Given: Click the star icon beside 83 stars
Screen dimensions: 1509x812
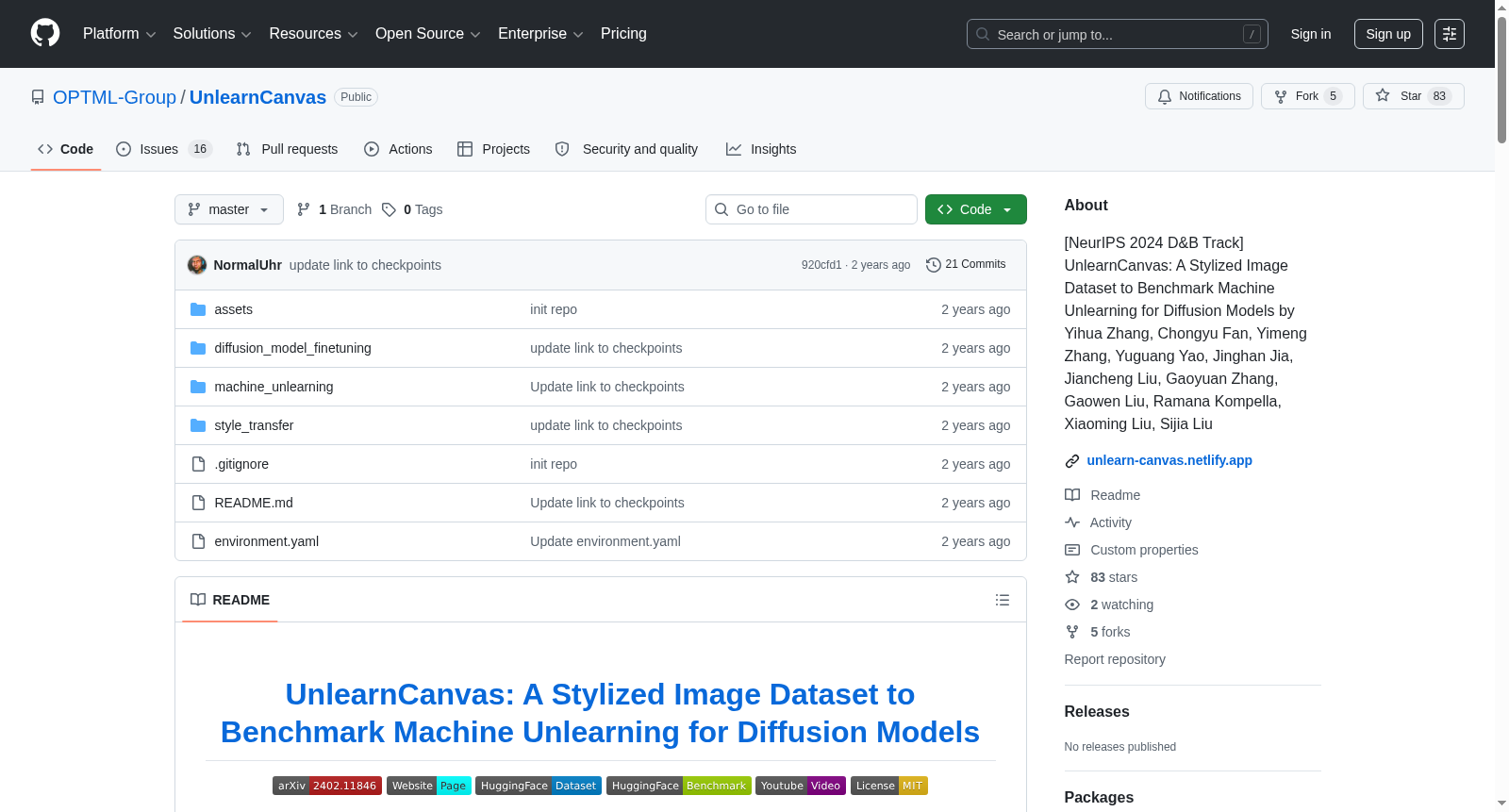Looking at the screenshot, I should [x=1072, y=577].
